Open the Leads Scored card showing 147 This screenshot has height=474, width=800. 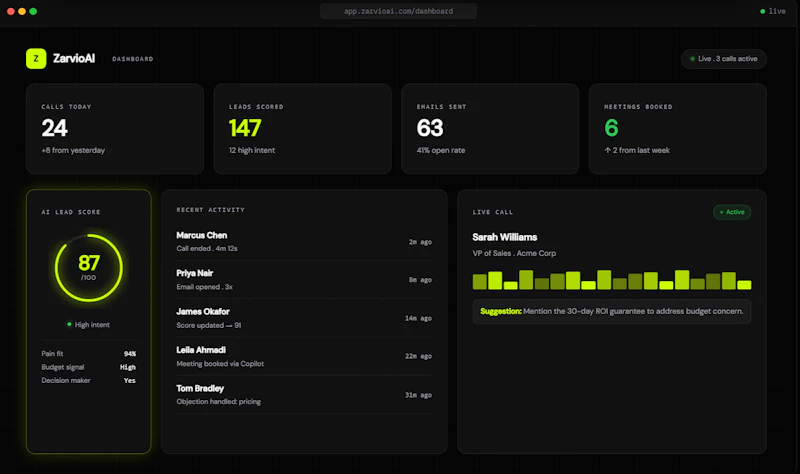pyautogui.click(x=303, y=129)
